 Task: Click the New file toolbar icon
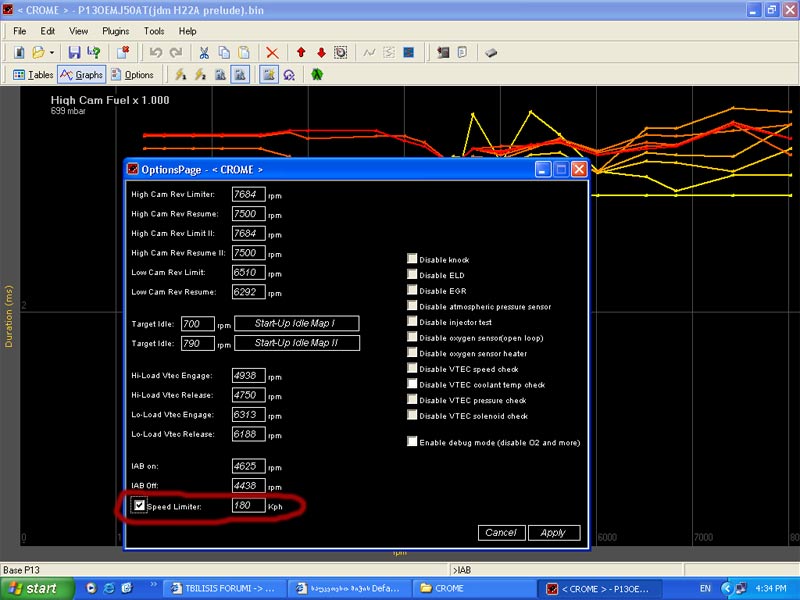pyautogui.click(x=19, y=52)
